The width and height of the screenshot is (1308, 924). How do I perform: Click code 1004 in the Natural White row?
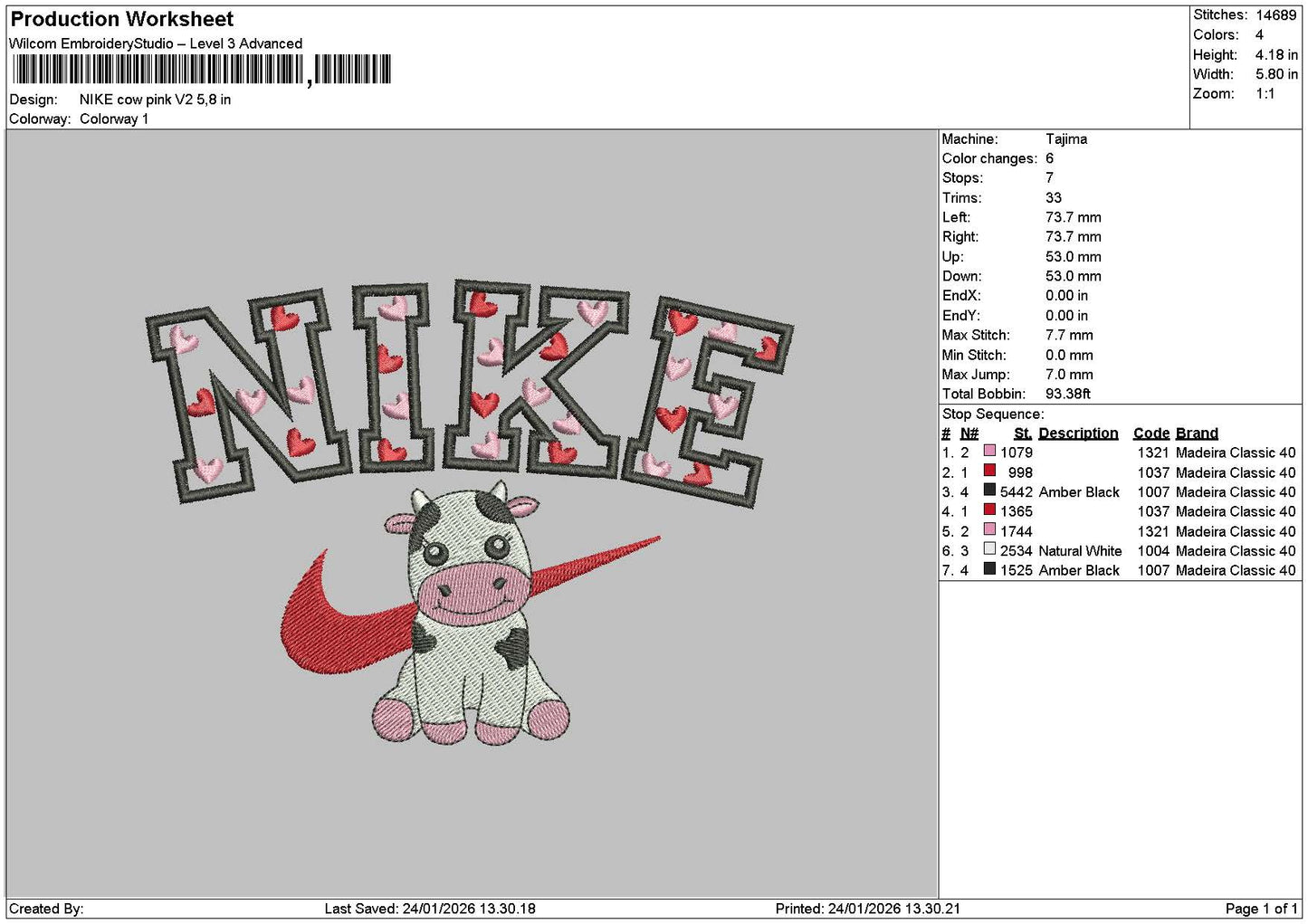coord(1153,551)
